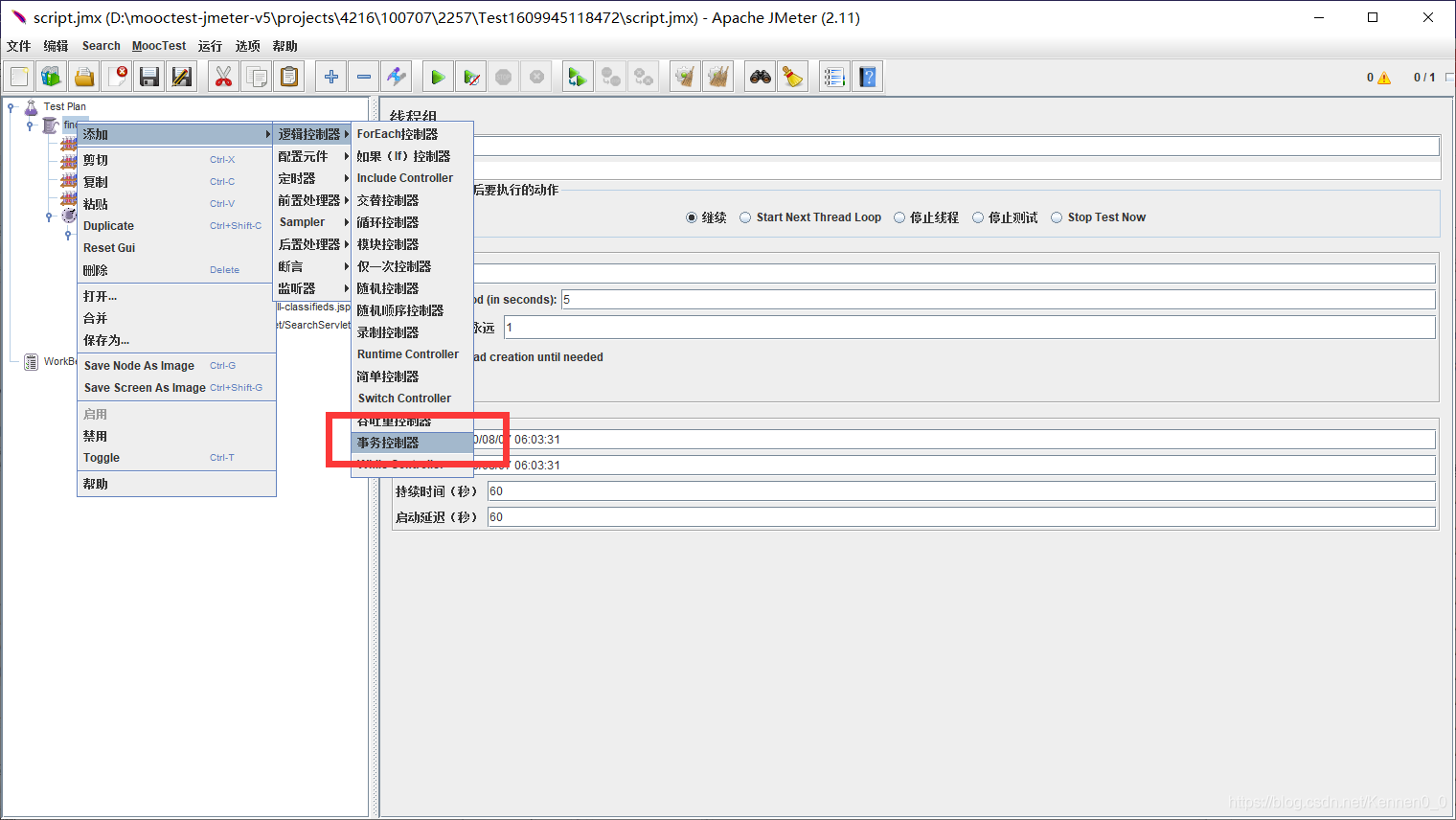Click the grey Stop icon
Image resolution: width=1456 pixels, height=820 pixels.
pos(503,77)
